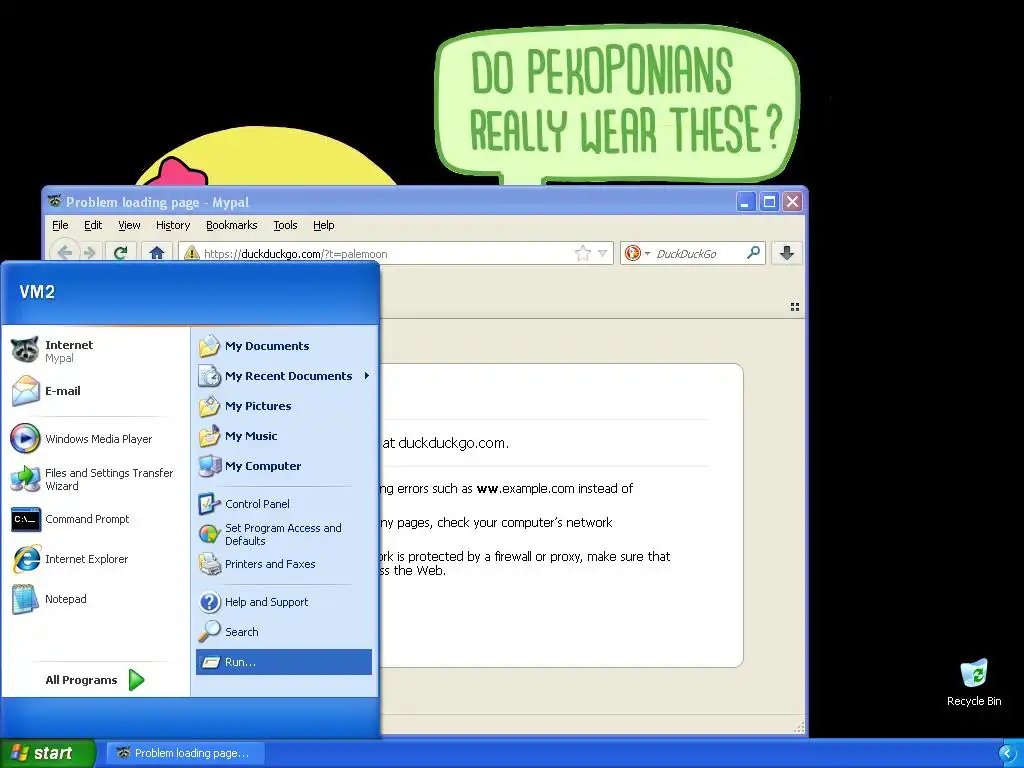Click the Start button
Image resolution: width=1024 pixels, height=768 pixels.
click(48, 753)
